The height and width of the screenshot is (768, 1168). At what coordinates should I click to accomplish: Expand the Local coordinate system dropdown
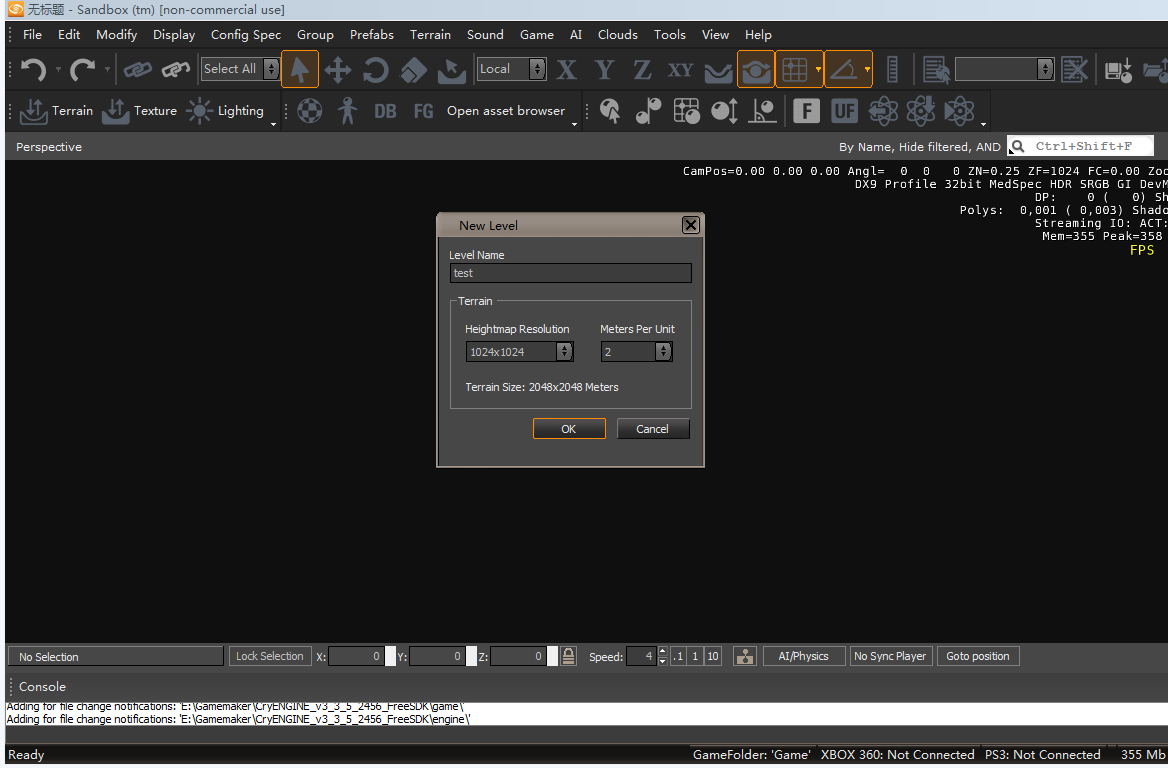(537, 69)
